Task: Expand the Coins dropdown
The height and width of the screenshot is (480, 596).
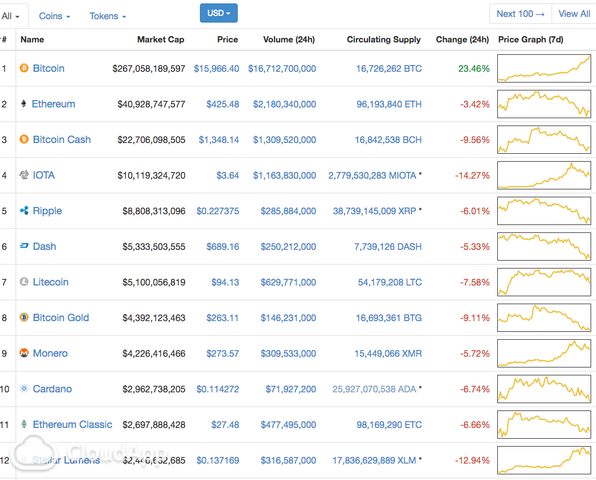Action: click(54, 16)
